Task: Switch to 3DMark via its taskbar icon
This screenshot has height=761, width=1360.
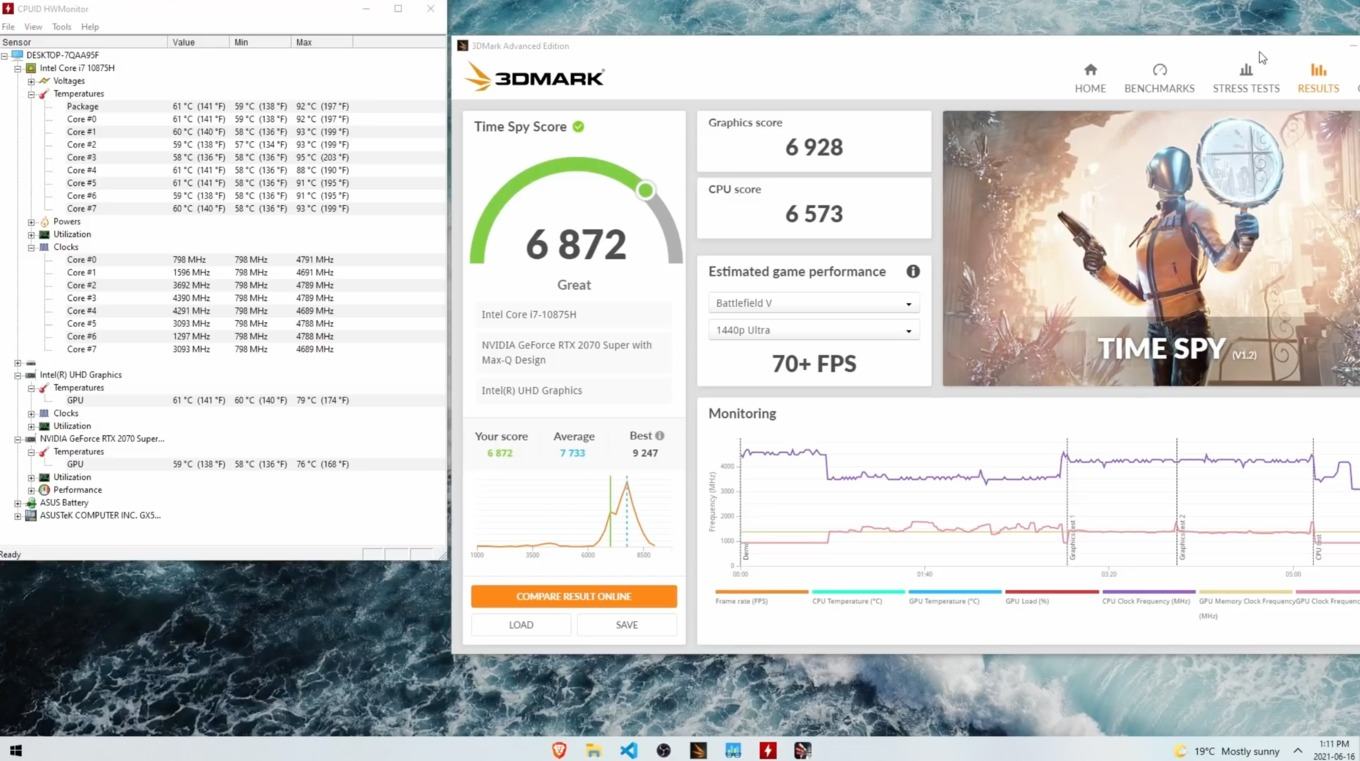Action: pos(698,750)
